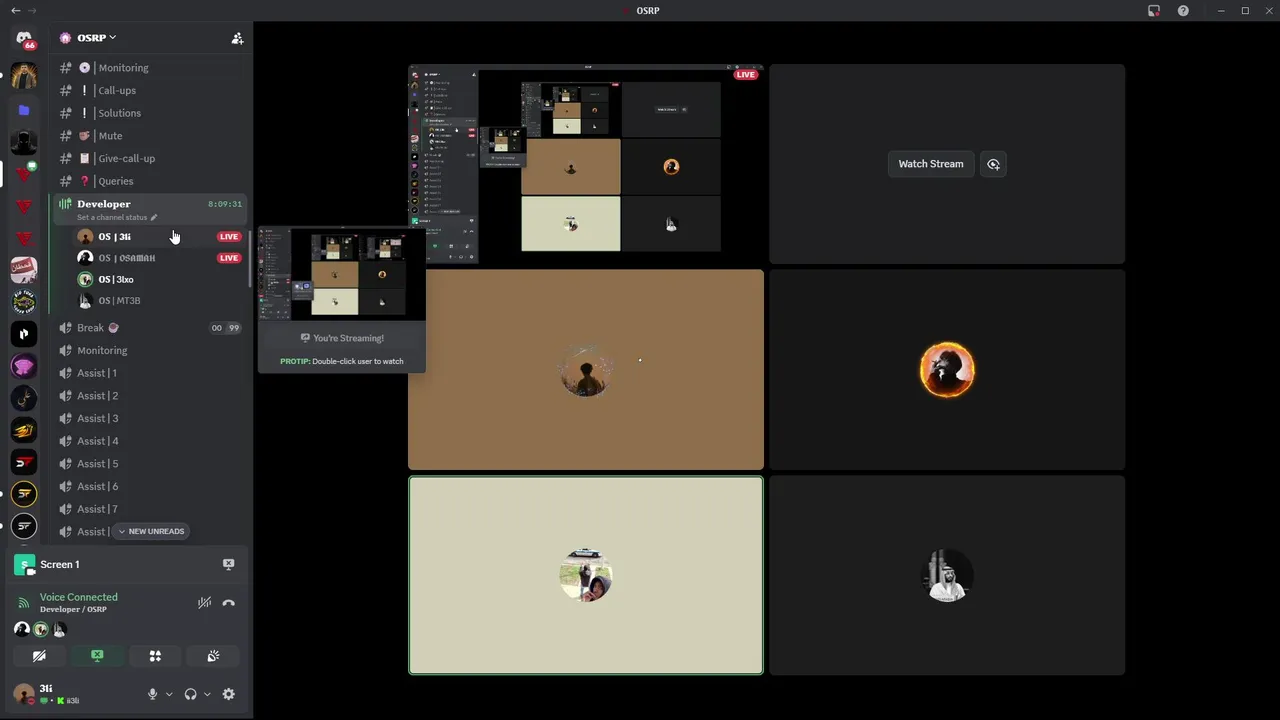Viewport: 1280px width, 720px height.
Task: Deafen using the headphones icon
Action: coord(190,694)
